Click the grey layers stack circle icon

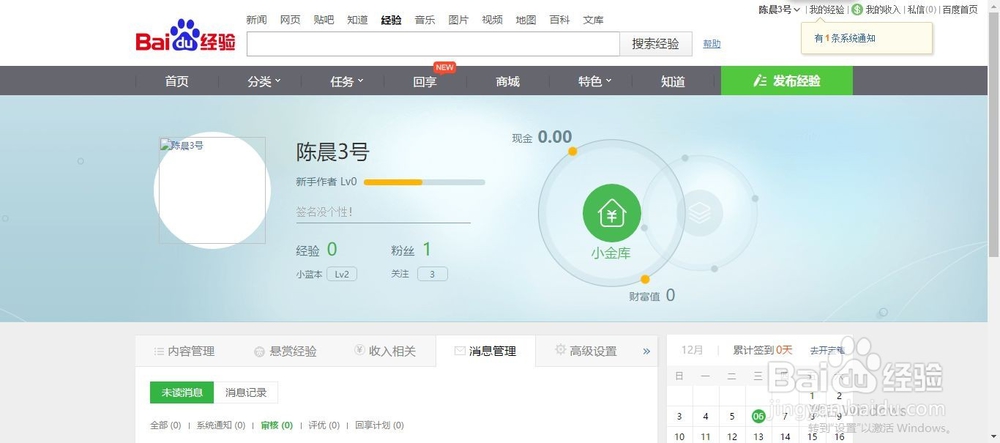[x=700, y=213]
